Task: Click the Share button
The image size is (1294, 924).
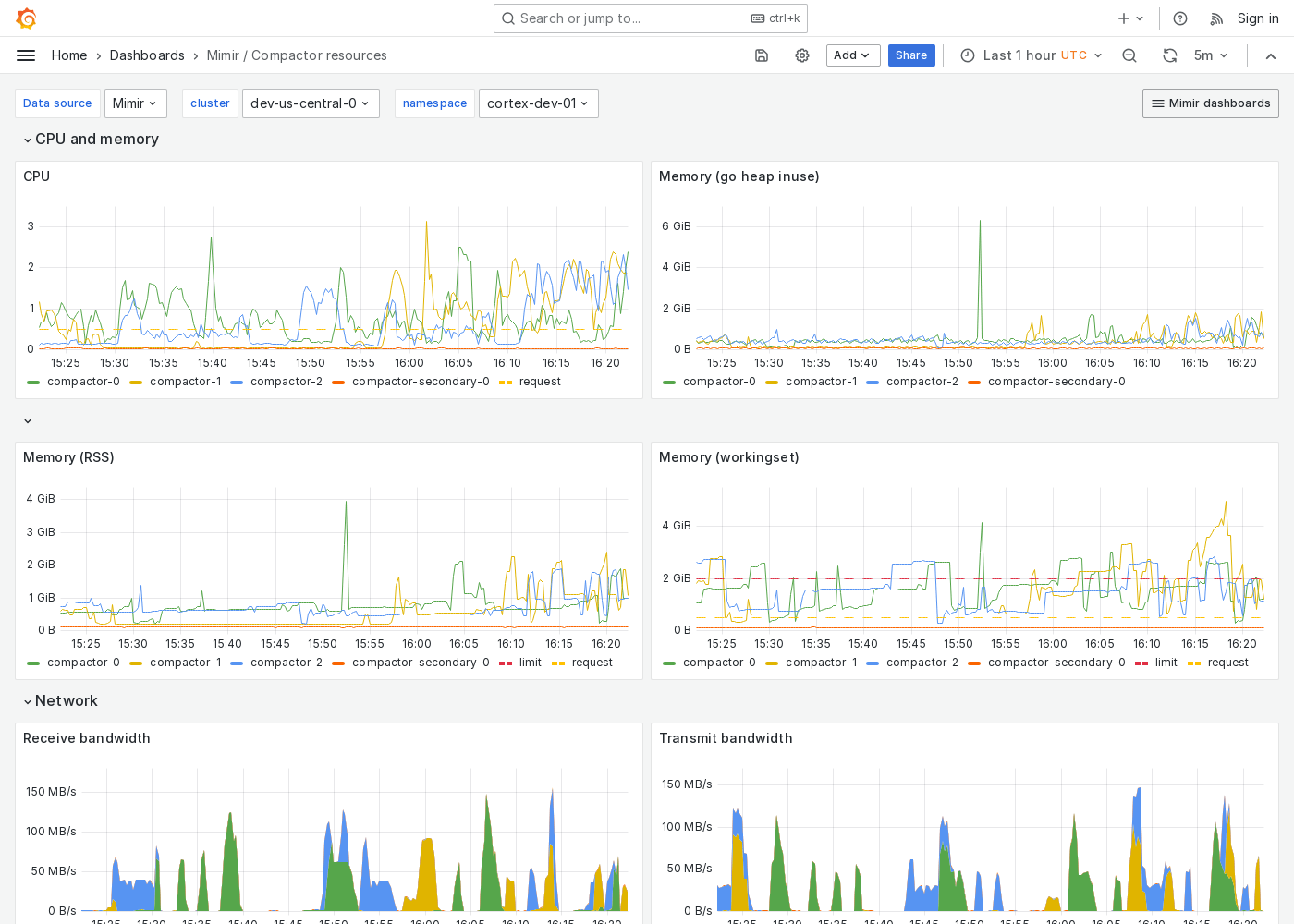Action: (x=911, y=55)
